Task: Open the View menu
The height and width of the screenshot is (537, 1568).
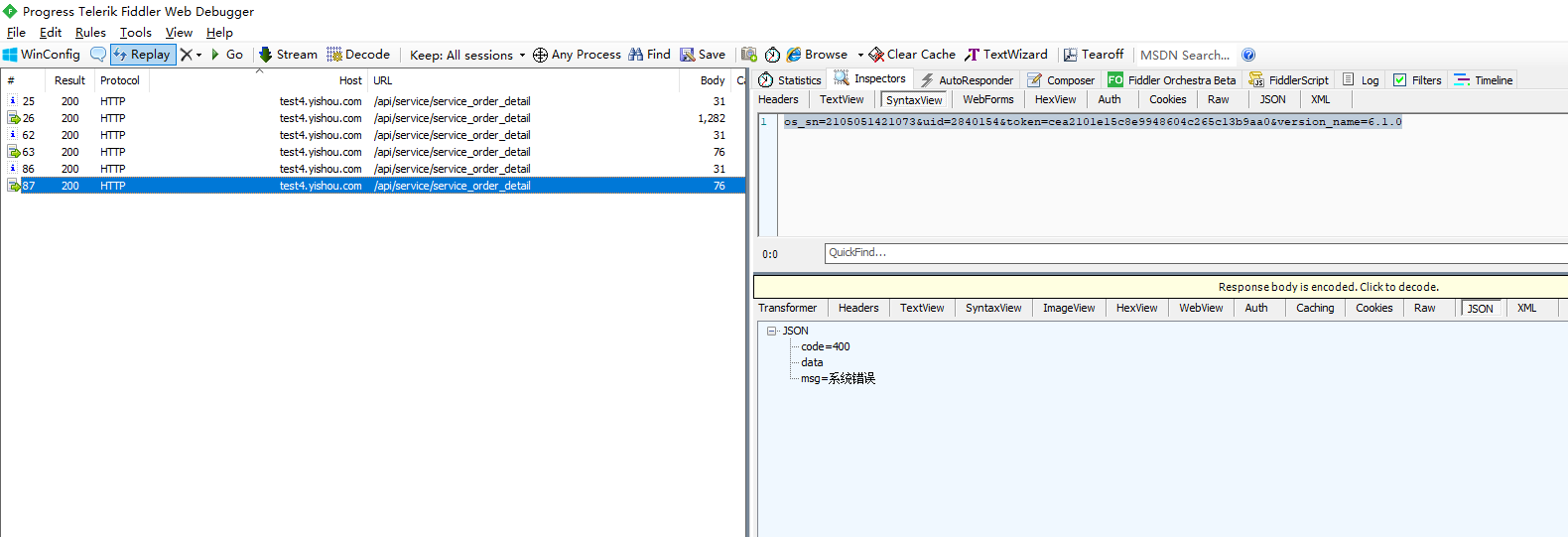Action: pos(179,33)
